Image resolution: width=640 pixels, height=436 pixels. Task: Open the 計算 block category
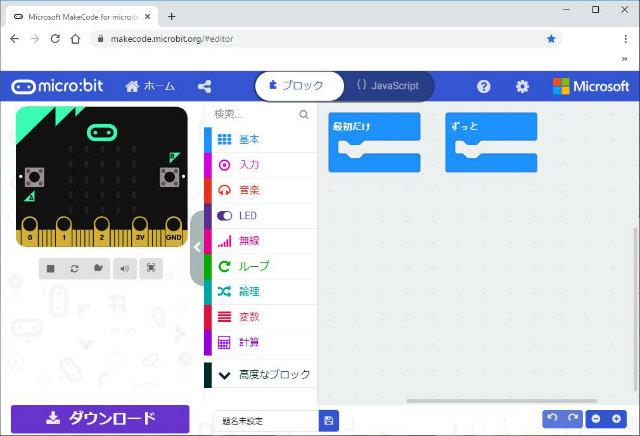click(260, 342)
